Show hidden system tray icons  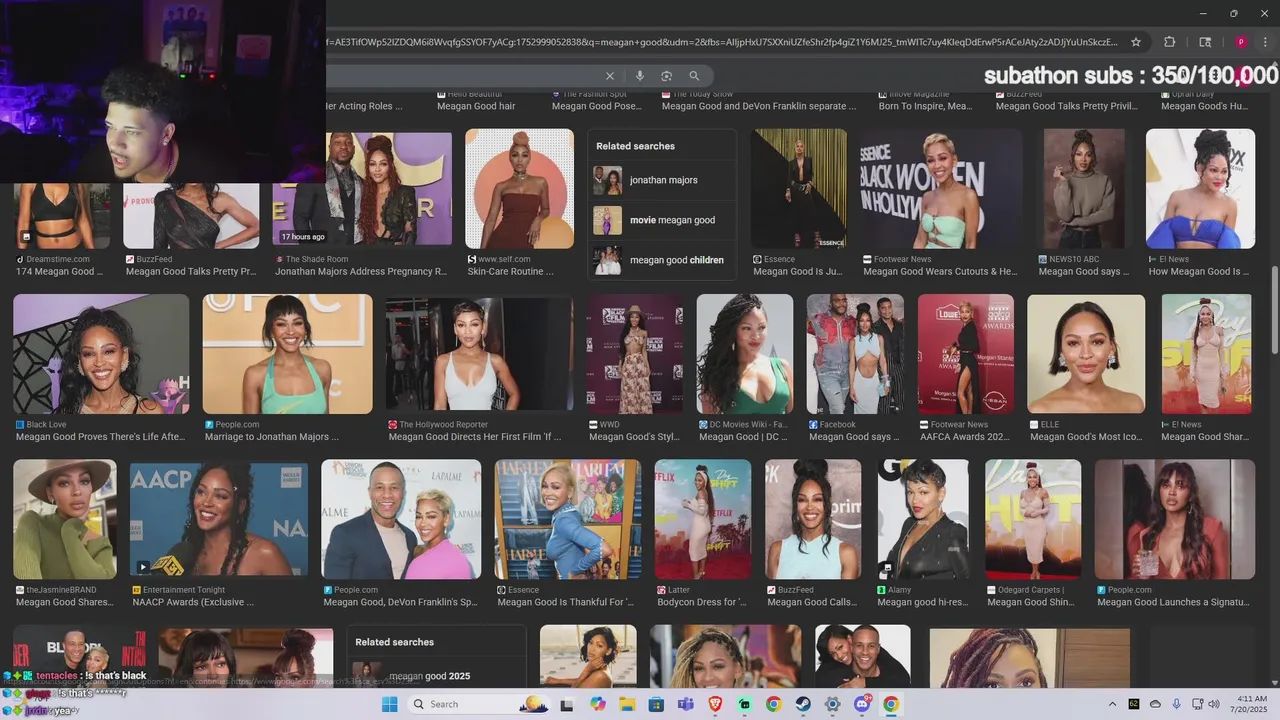(1112, 704)
